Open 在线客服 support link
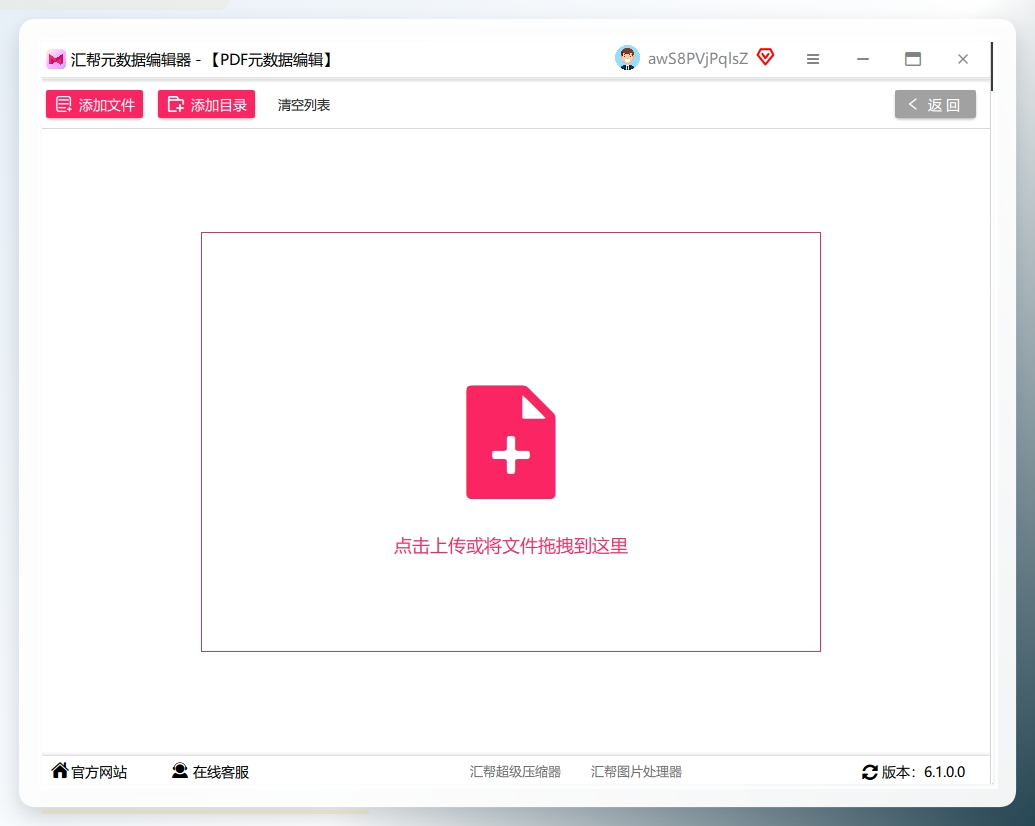This screenshot has height=826, width=1035. click(x=211, y=771)
